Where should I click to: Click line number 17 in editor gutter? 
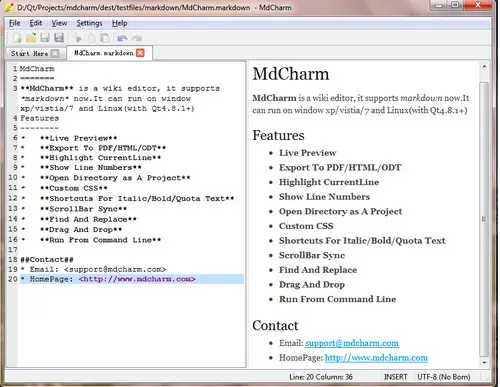tap(13, 249)
